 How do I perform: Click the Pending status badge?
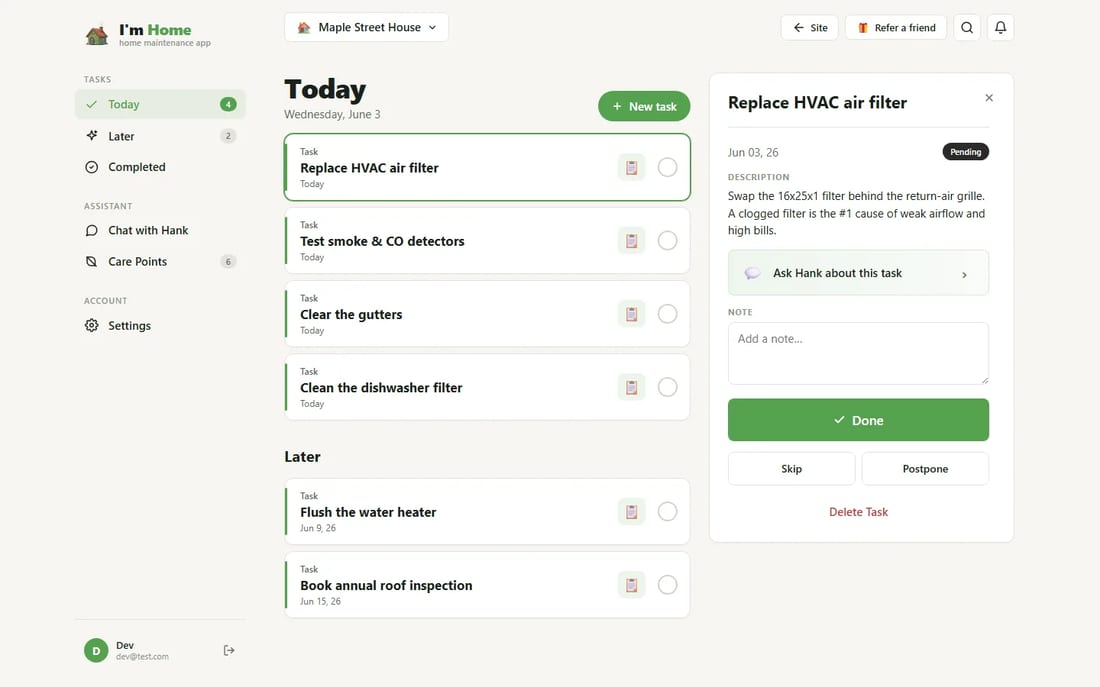(x=965, y=152)
